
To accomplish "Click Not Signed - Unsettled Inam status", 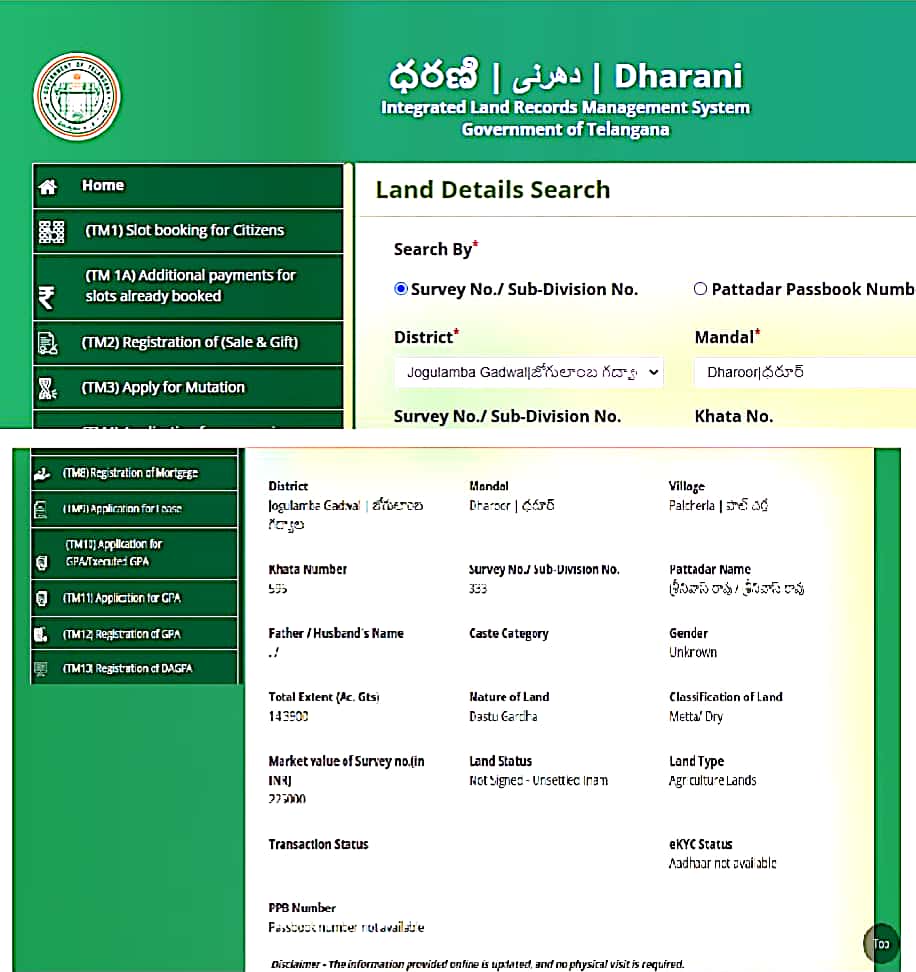I will (539, 780).
